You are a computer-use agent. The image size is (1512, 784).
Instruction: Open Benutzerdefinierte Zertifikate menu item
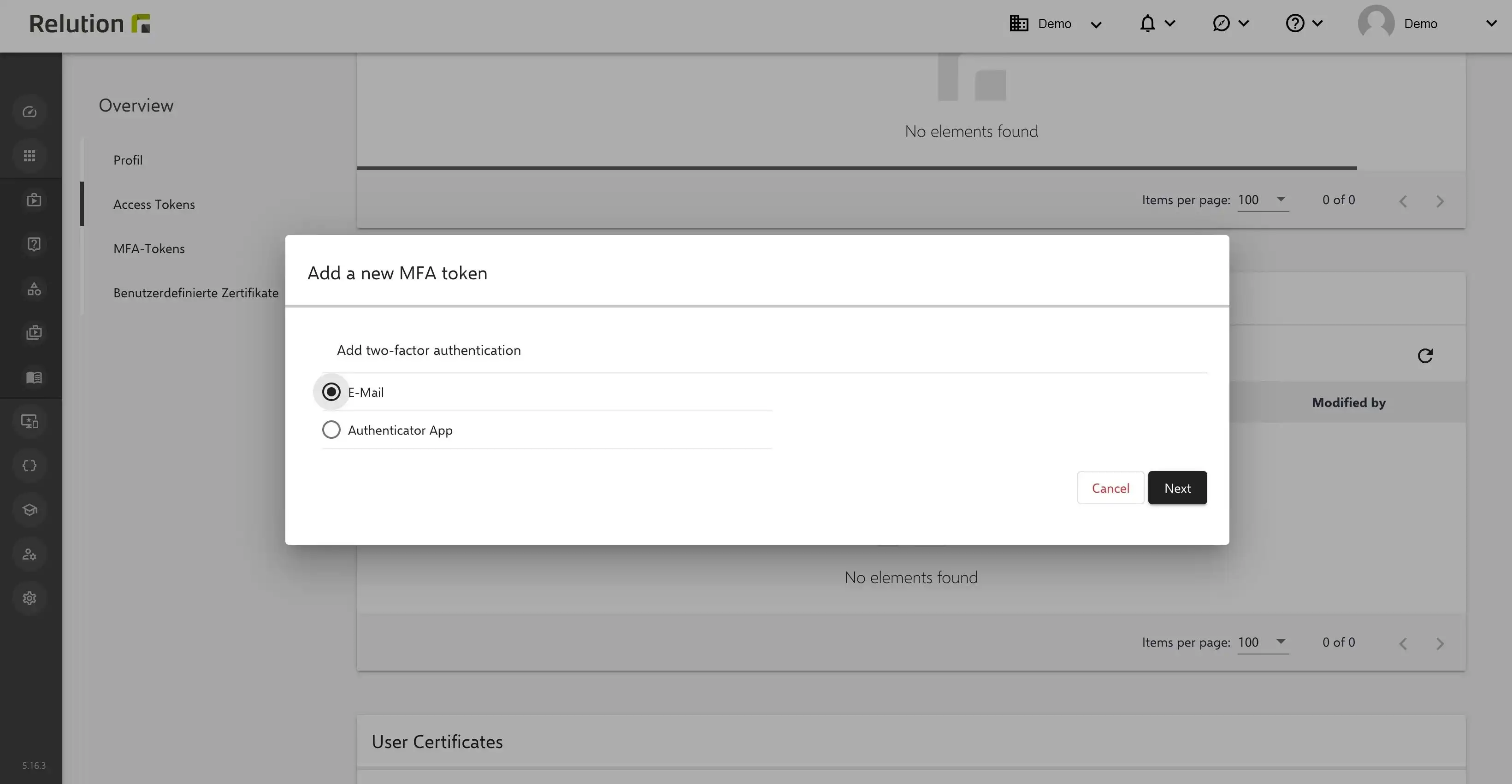click(196, 293)
